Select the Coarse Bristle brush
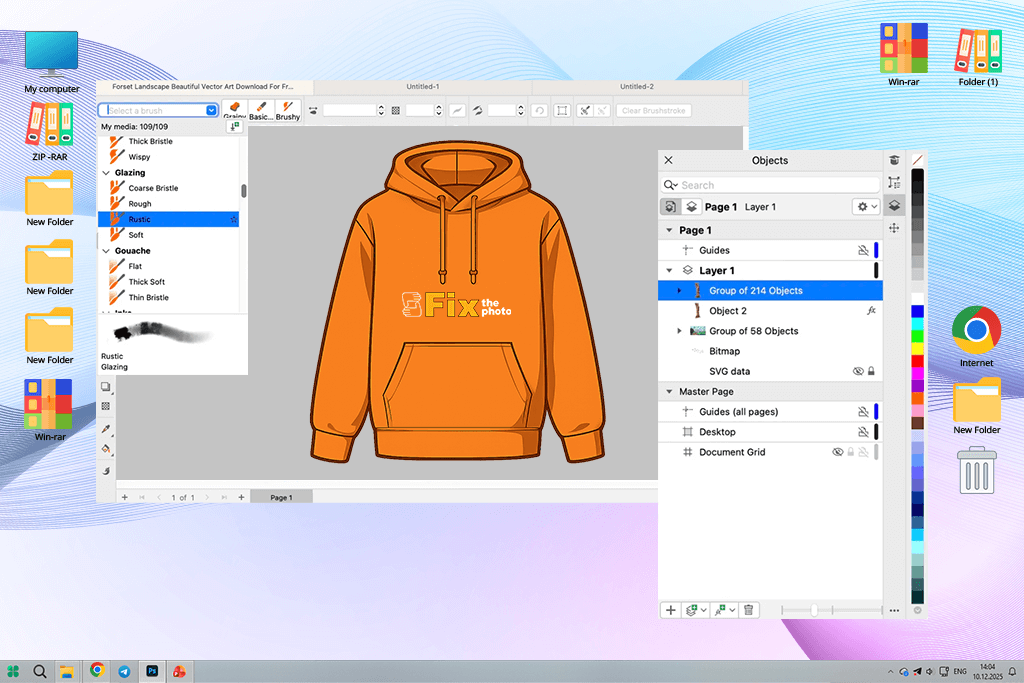Image resolution: width=1024 pixels, height=683 pixels. click(x=168, y=188)
